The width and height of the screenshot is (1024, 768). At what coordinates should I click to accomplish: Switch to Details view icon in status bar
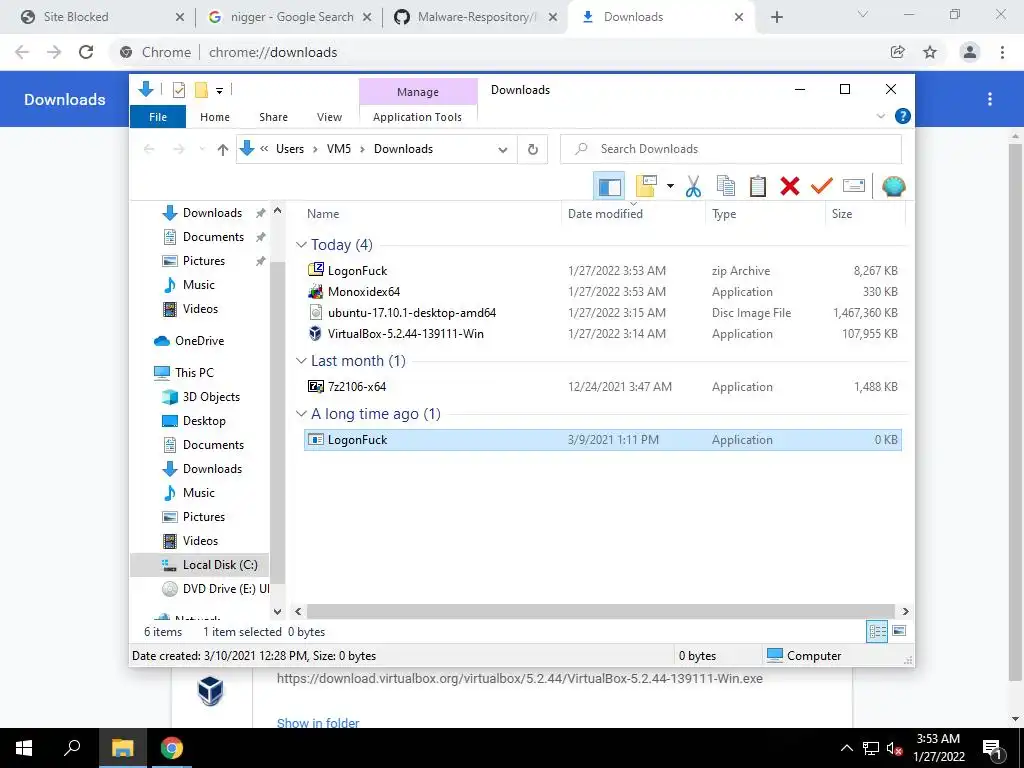tap(877, 631)
